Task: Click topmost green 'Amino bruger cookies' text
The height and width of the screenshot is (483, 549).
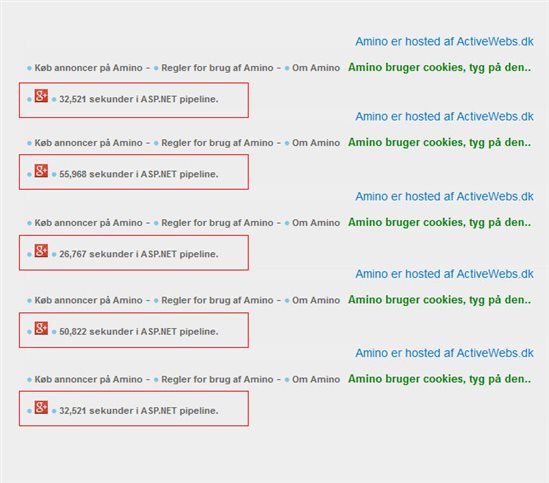Action: point(439,68)
